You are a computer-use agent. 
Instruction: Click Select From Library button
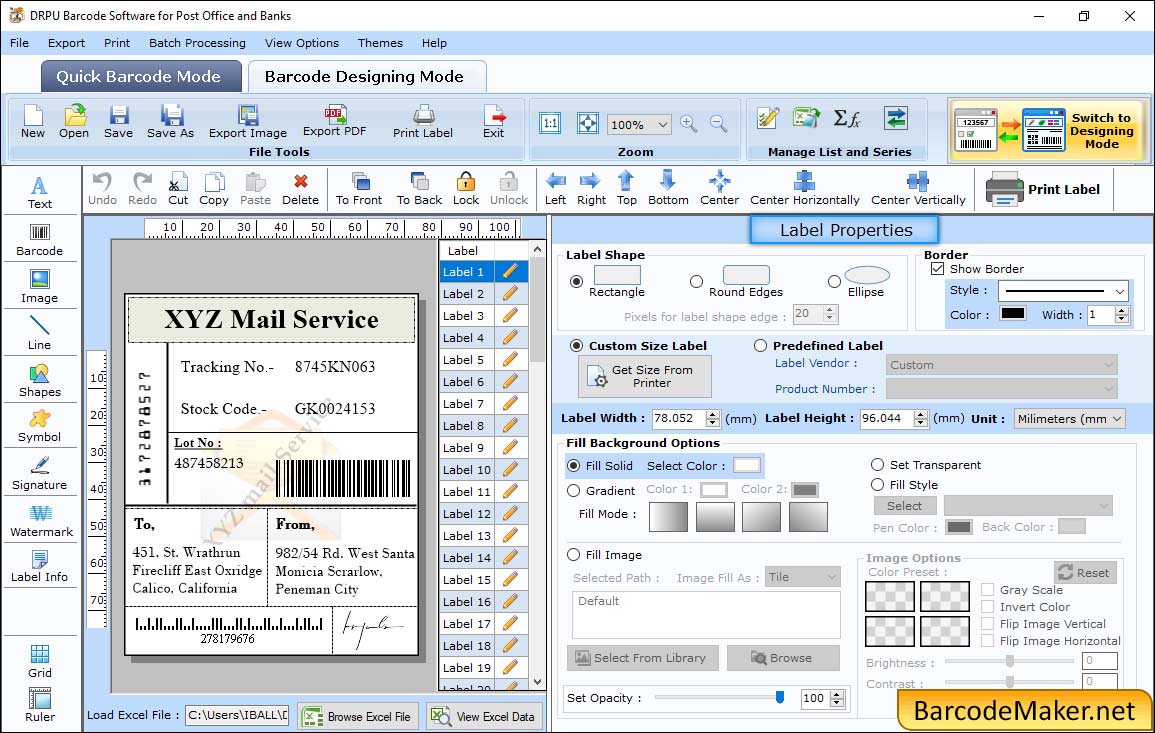click(x=641, y=658)
